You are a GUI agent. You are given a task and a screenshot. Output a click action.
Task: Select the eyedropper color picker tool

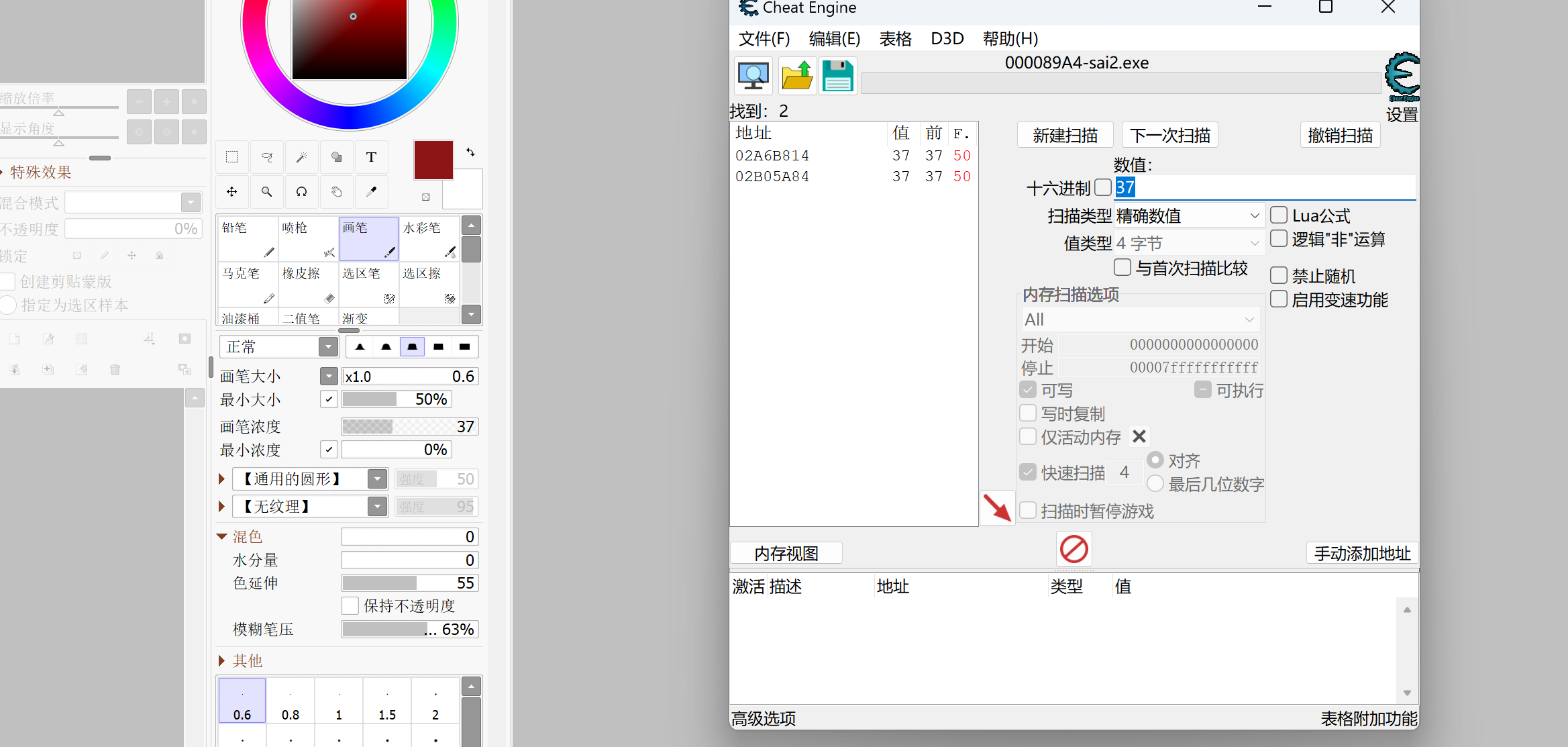pos(371,192)
